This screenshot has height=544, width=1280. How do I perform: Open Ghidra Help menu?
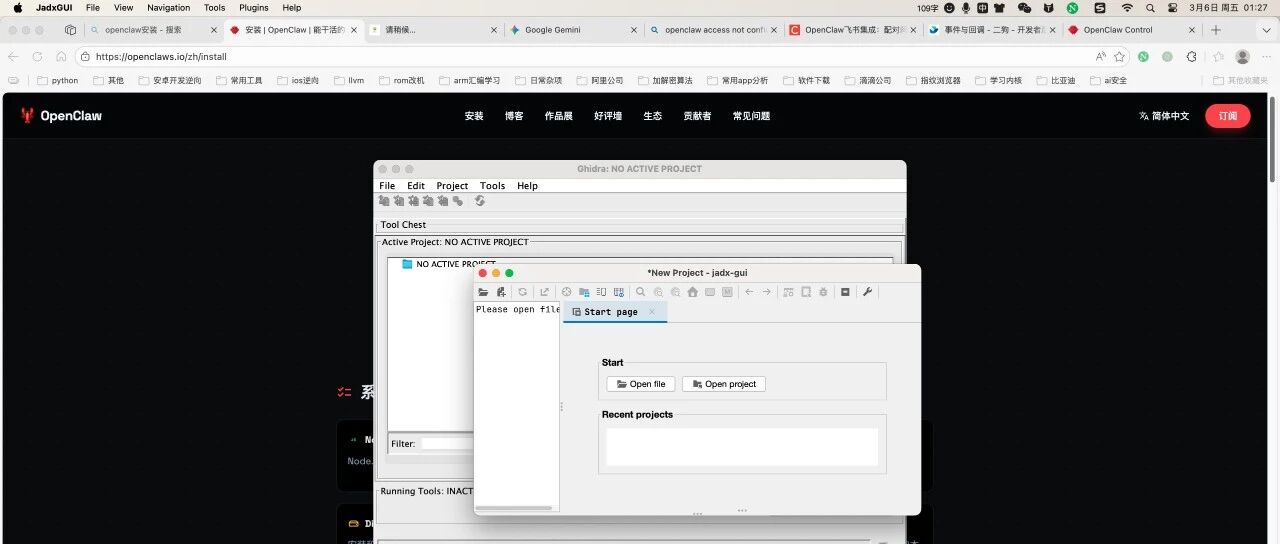pyautogui.click(x=527, y=186)
